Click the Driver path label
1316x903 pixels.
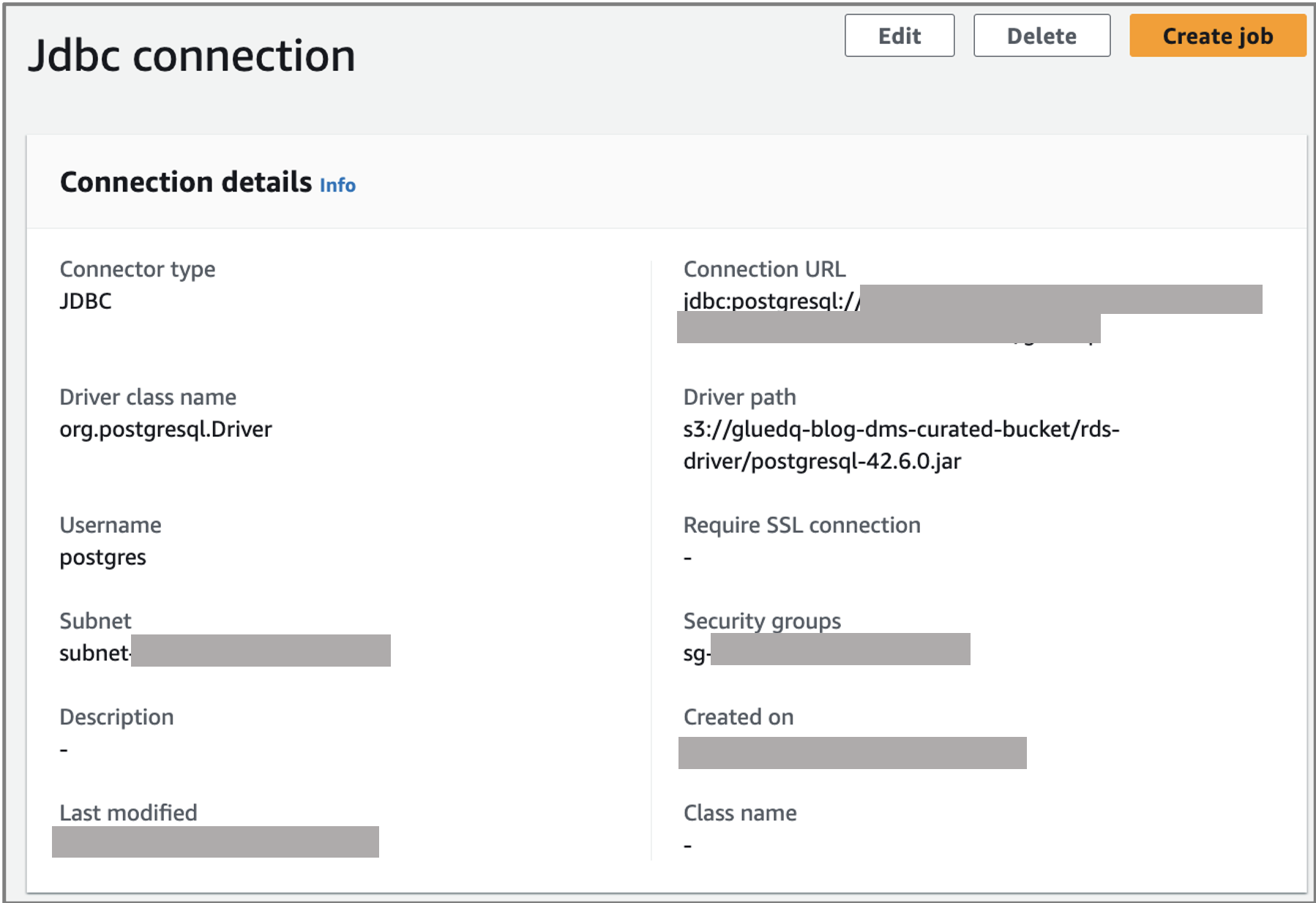739,397
